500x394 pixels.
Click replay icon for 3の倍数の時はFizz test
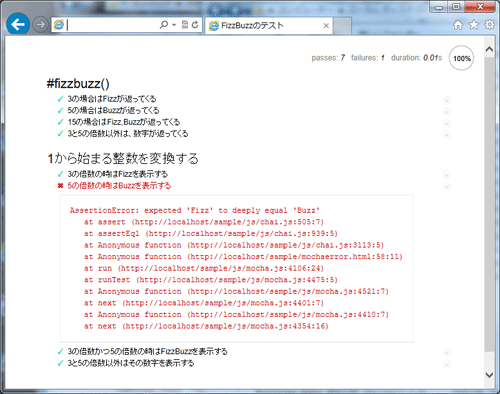447,175
